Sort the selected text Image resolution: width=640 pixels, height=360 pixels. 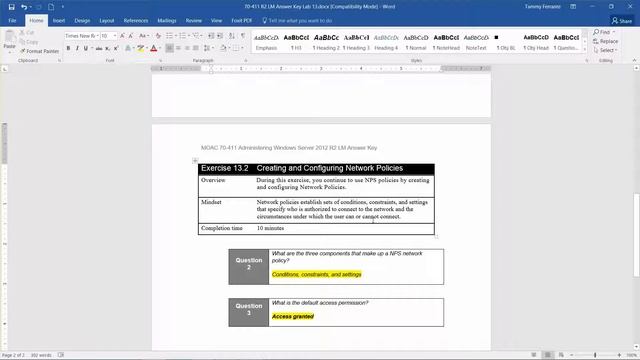click(232, 36)
